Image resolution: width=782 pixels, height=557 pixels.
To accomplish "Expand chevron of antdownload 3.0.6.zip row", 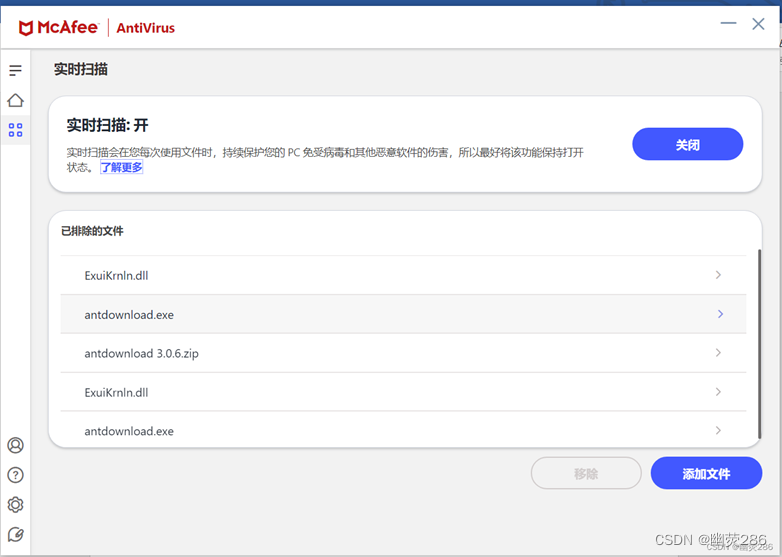I will (x=718, y=353).
